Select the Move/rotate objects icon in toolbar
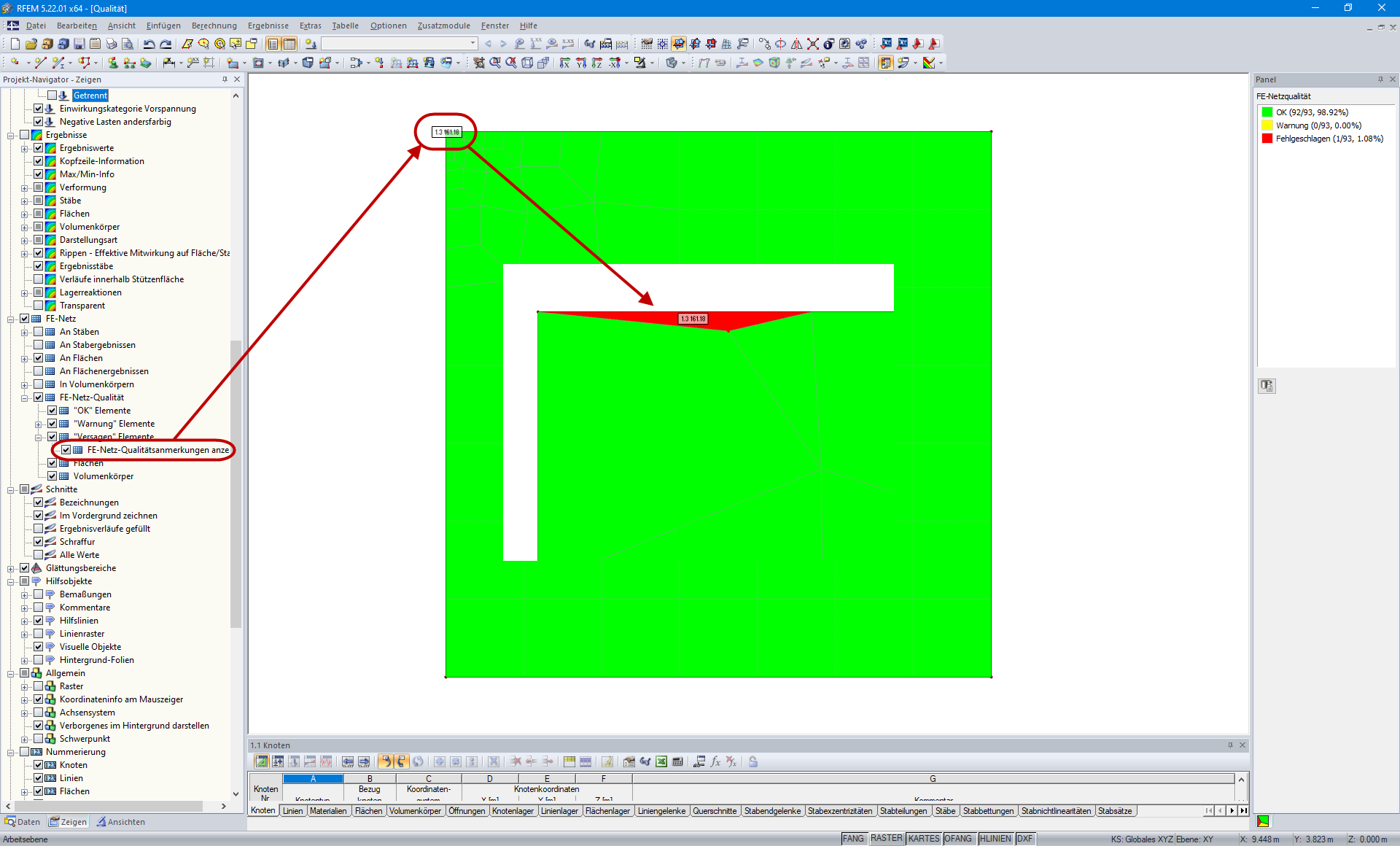 [764, 44]
